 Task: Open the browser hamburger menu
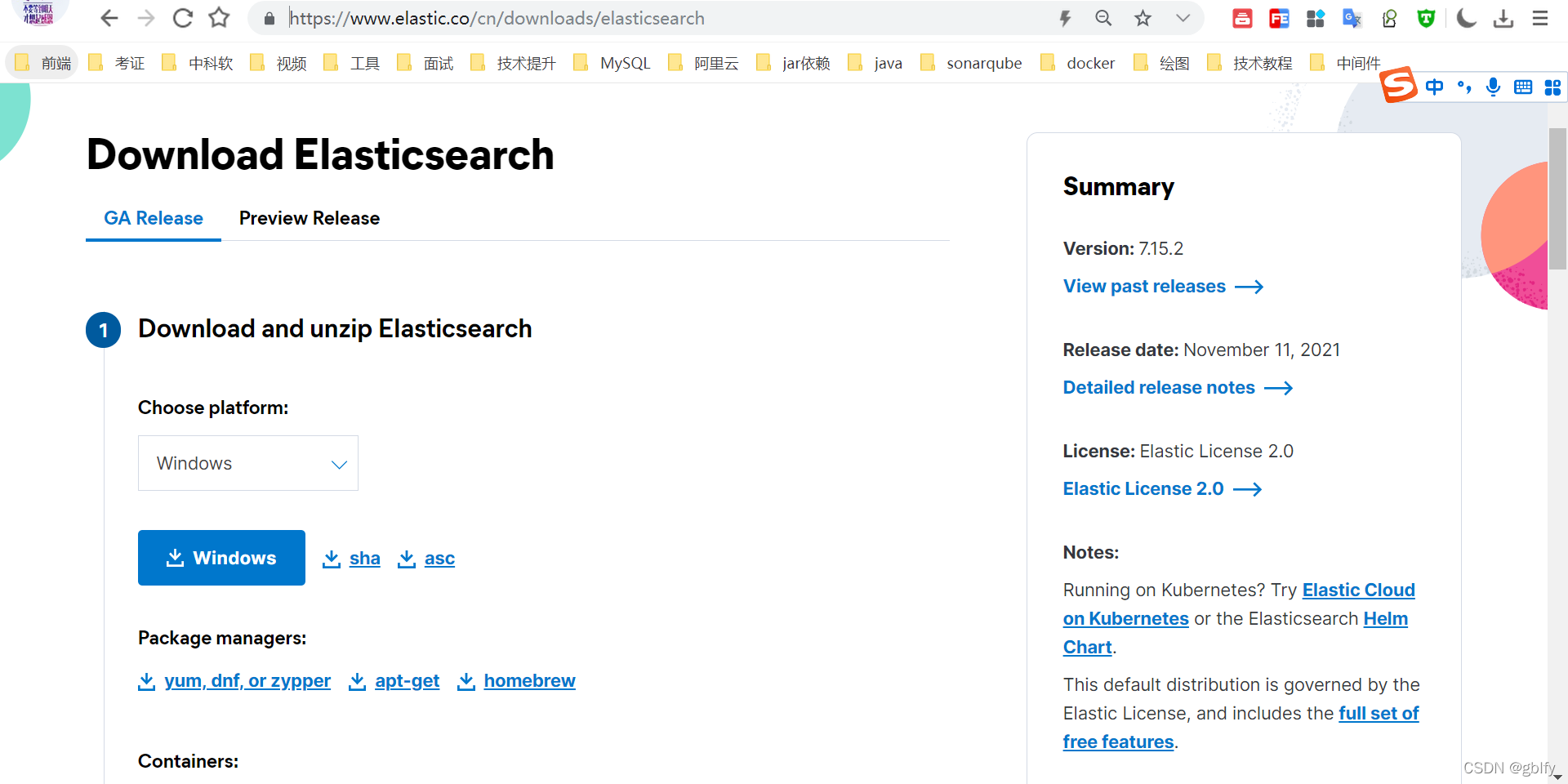(1540, 18)
